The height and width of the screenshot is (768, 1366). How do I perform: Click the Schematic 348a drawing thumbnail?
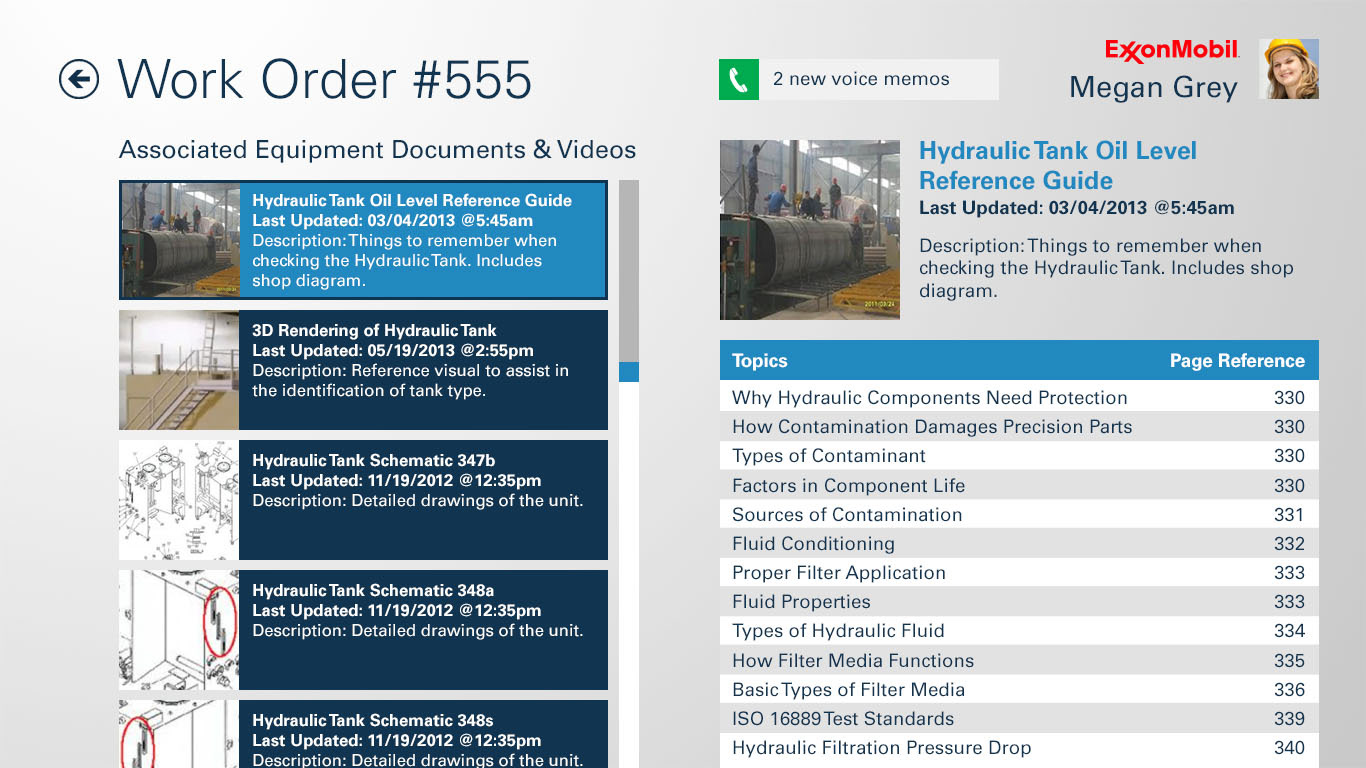[x=179, y=630]
